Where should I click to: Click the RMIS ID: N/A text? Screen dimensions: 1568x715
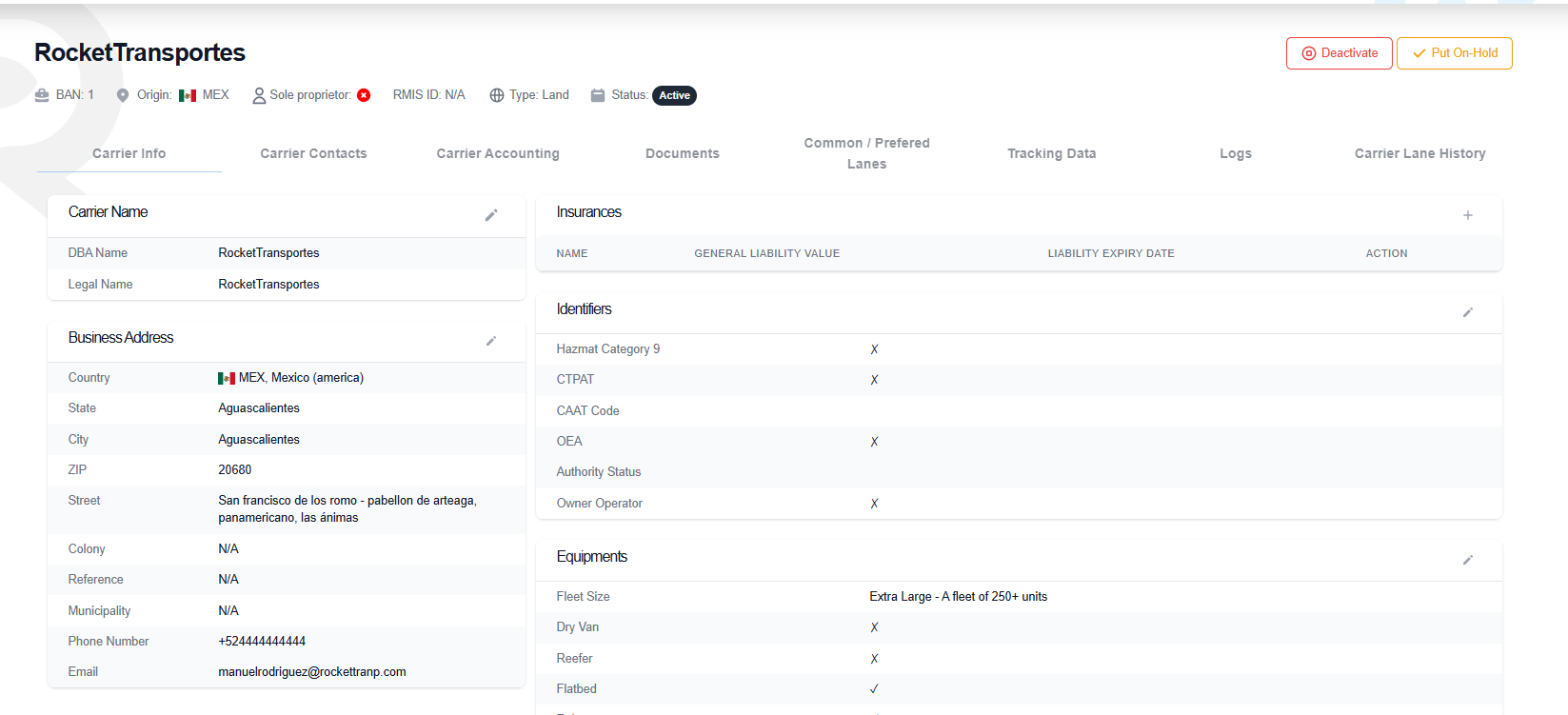(429, 95)
